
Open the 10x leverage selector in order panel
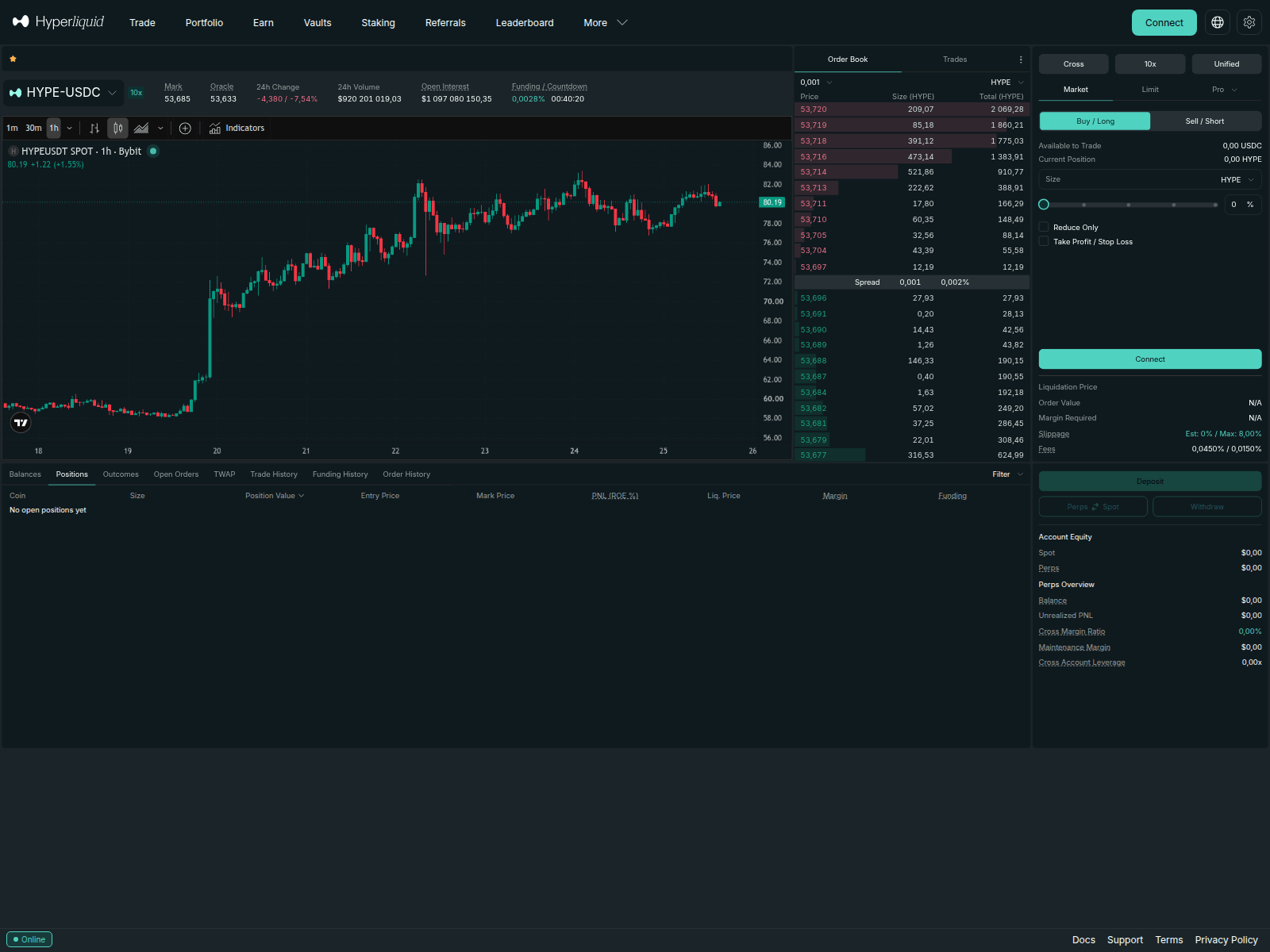tap(1150, 64)
